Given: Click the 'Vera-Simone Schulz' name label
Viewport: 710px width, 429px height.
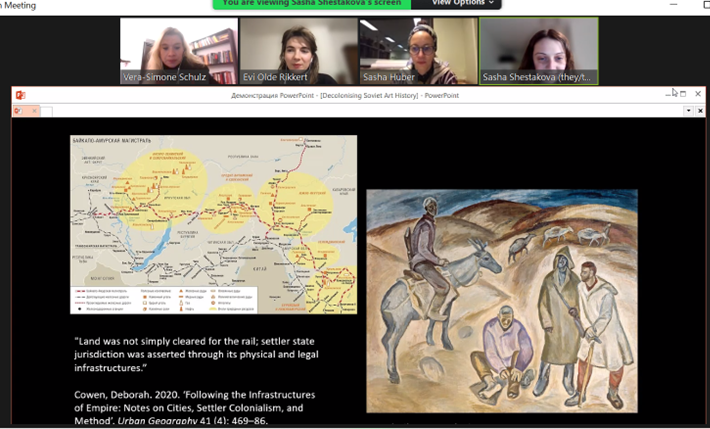Looking at the screenshot, I should point(164,77).
